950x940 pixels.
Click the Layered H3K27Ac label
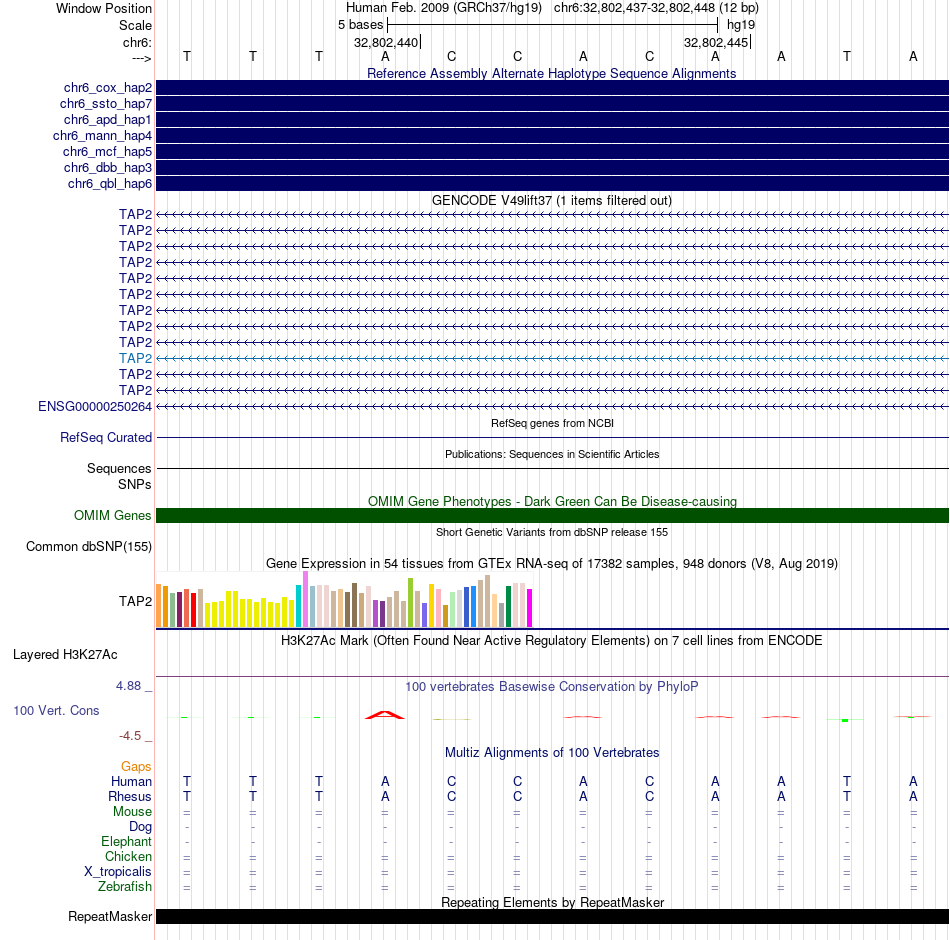(65, 655)
